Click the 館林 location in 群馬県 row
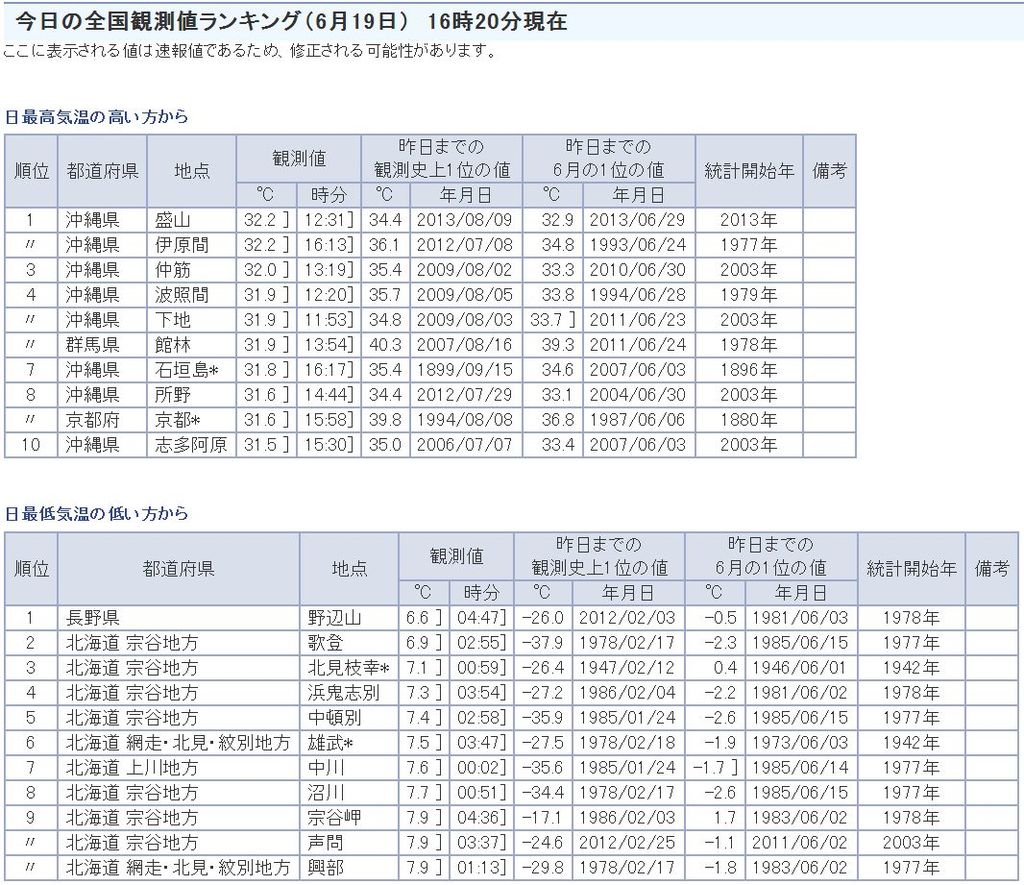The image size is (1024, 885). click(172, 345)
